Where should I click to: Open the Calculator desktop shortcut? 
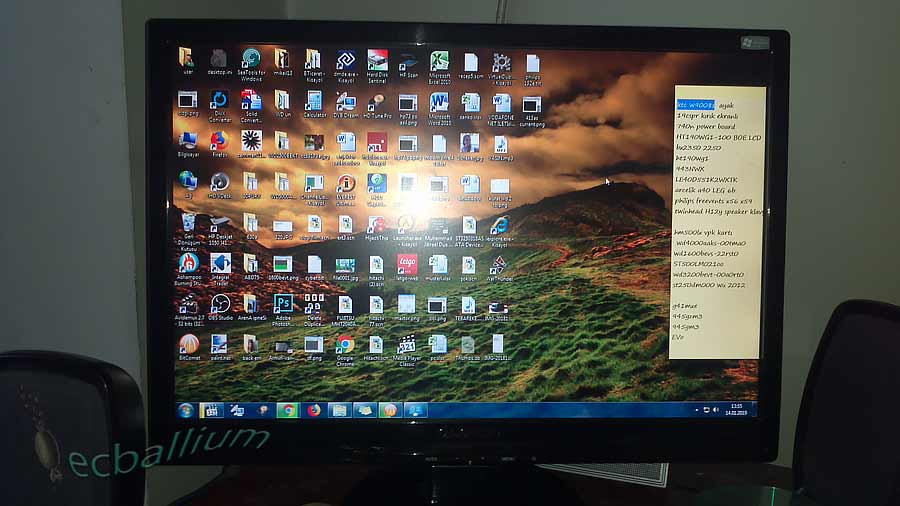(x=314, y=102)
